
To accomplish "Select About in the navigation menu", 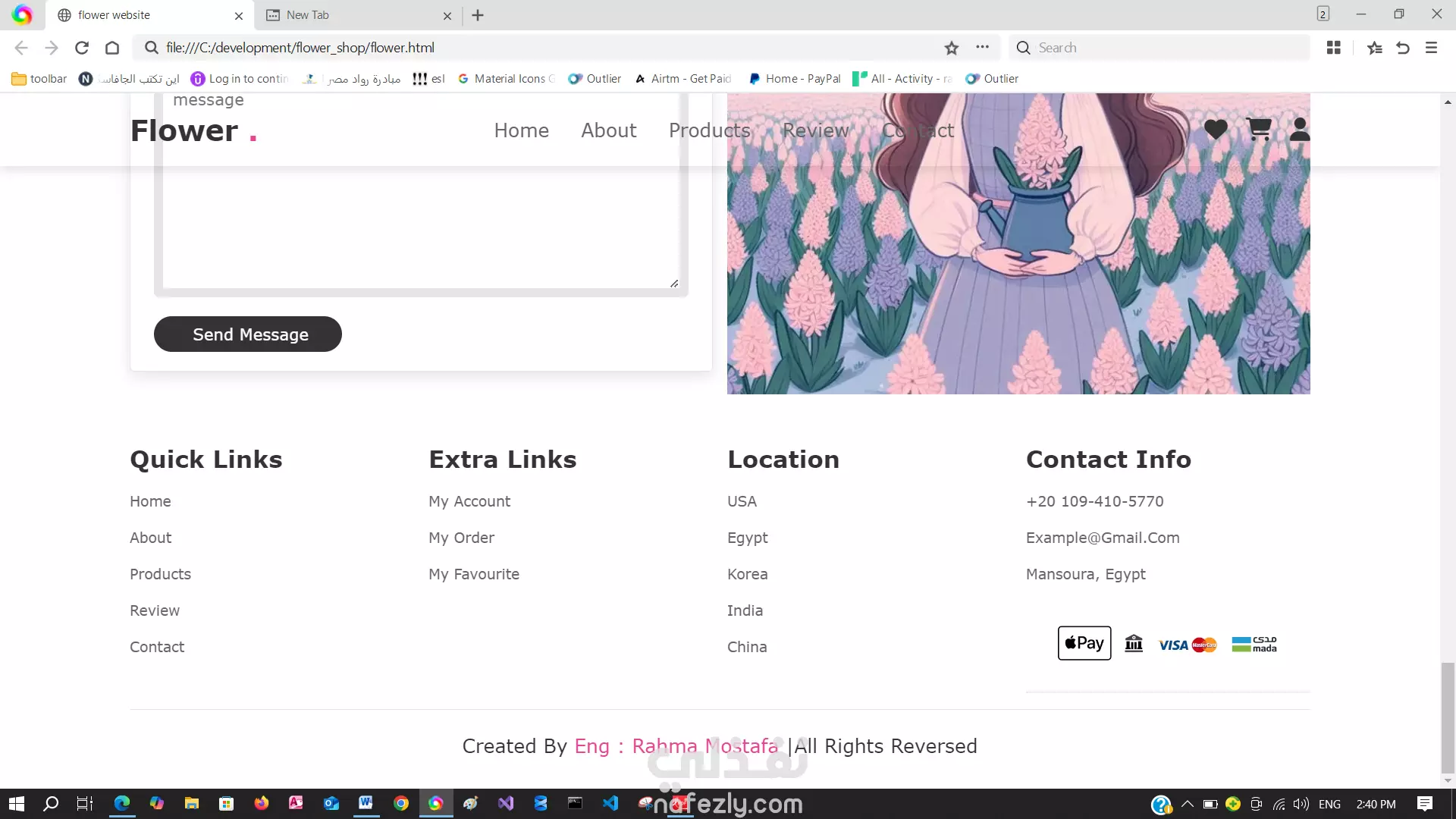I will coord(608,130).
